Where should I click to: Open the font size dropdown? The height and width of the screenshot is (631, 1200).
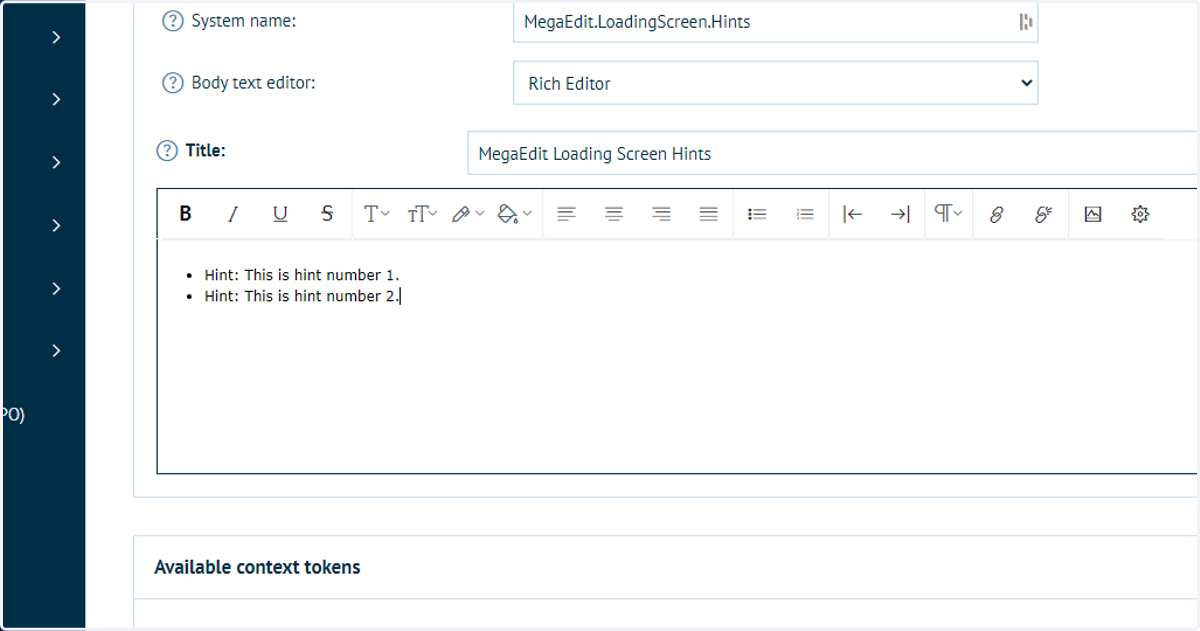[422, 213]
